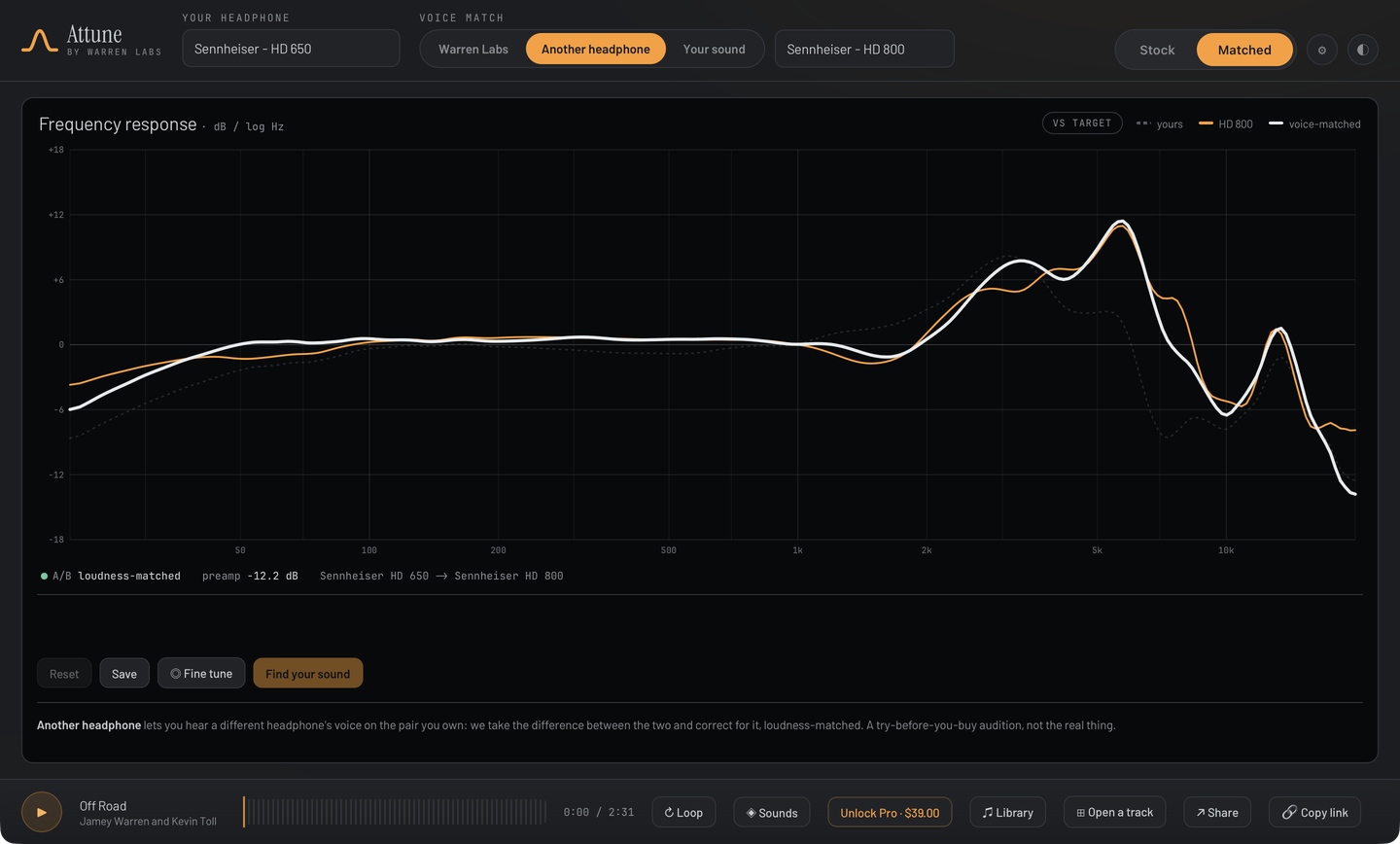The width and height of the screenshot is (1400, 844).
Task: Open Your Headphone selector showing HD 650
Action: pyautogui.click(x=291, y=49)
